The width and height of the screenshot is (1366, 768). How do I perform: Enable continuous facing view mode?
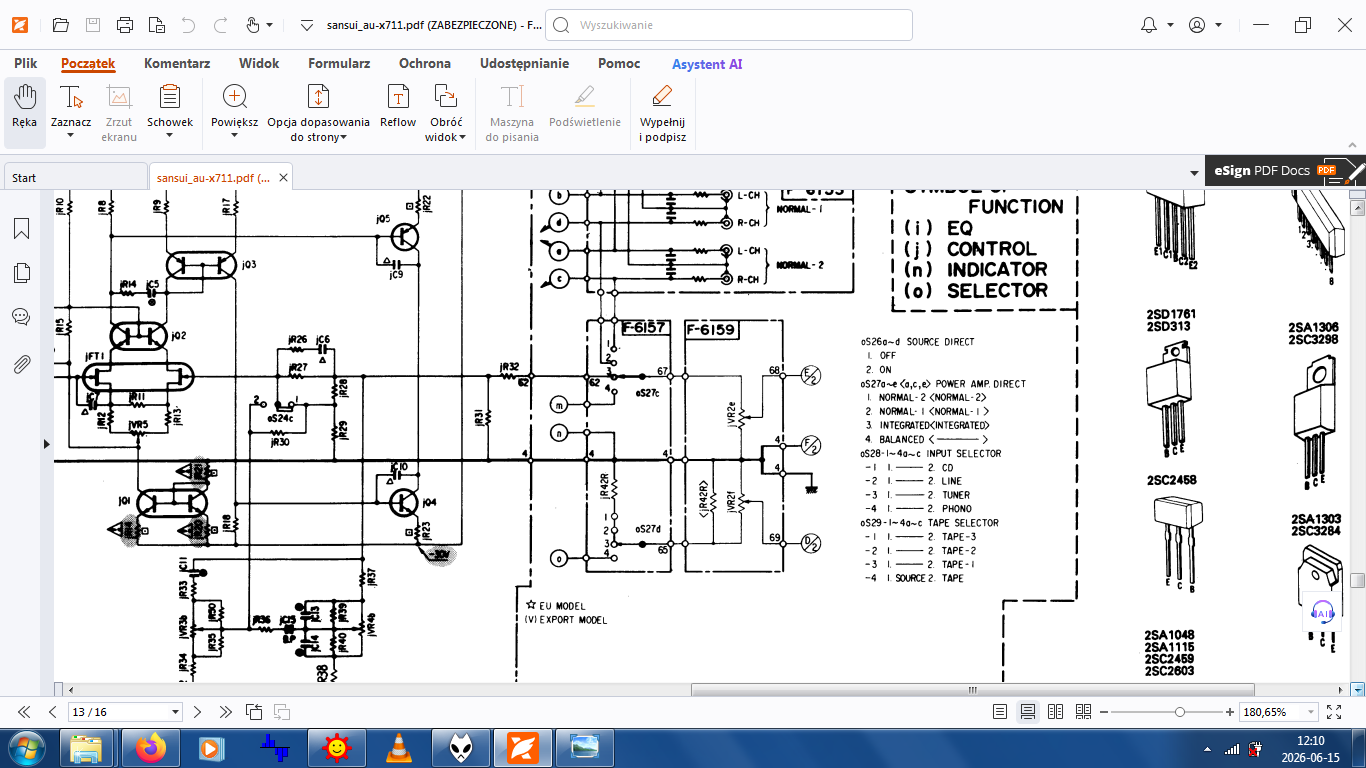point(1083,712)
